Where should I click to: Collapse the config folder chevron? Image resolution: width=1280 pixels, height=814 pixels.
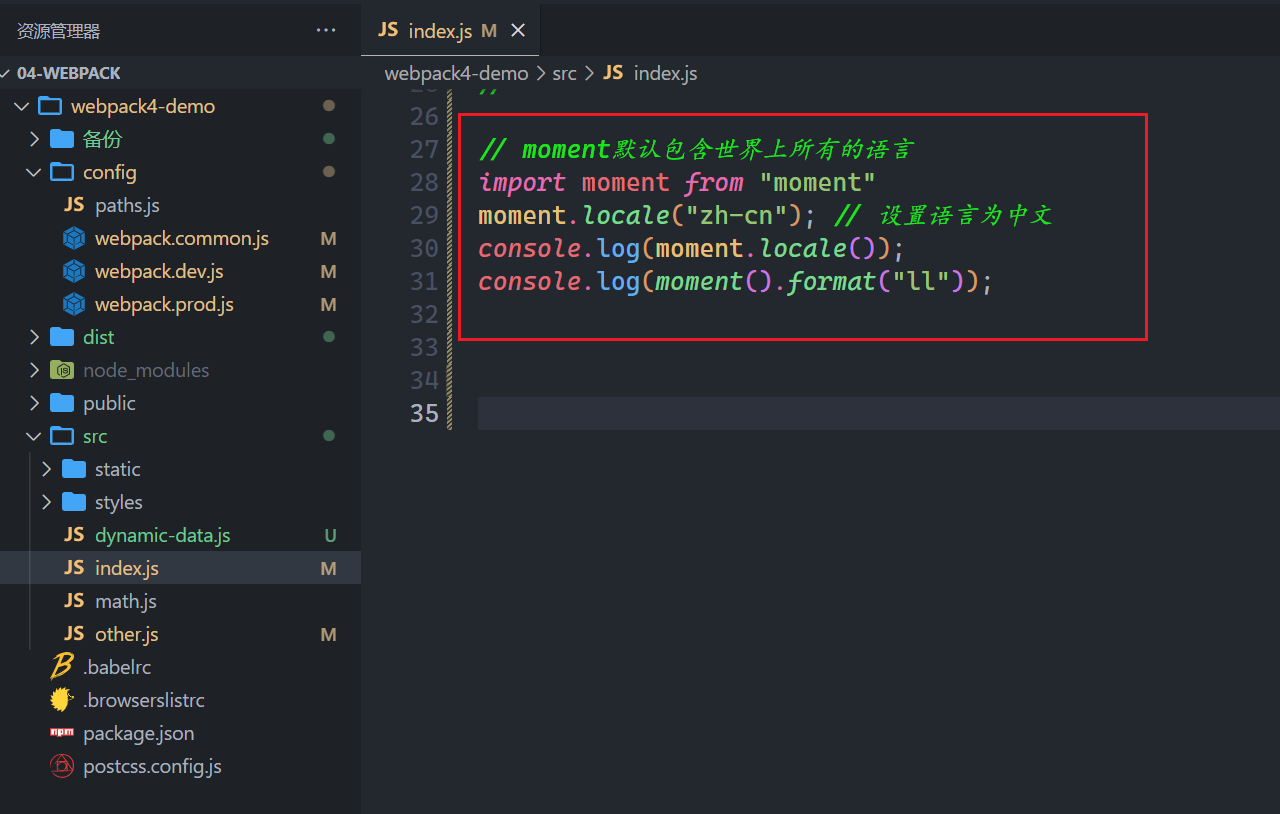(34, 172)
